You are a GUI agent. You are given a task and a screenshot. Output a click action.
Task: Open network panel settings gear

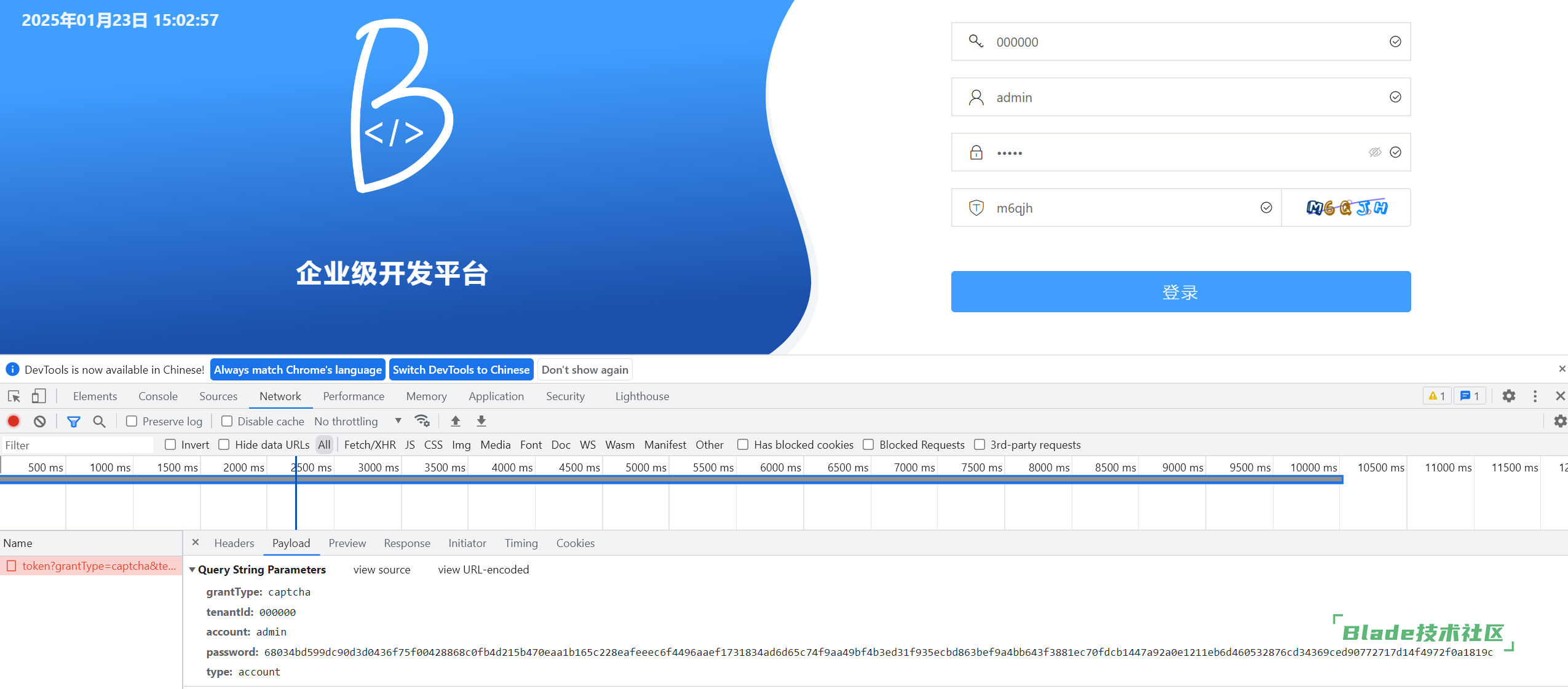pyautogui.click(x=1560, y=421)
